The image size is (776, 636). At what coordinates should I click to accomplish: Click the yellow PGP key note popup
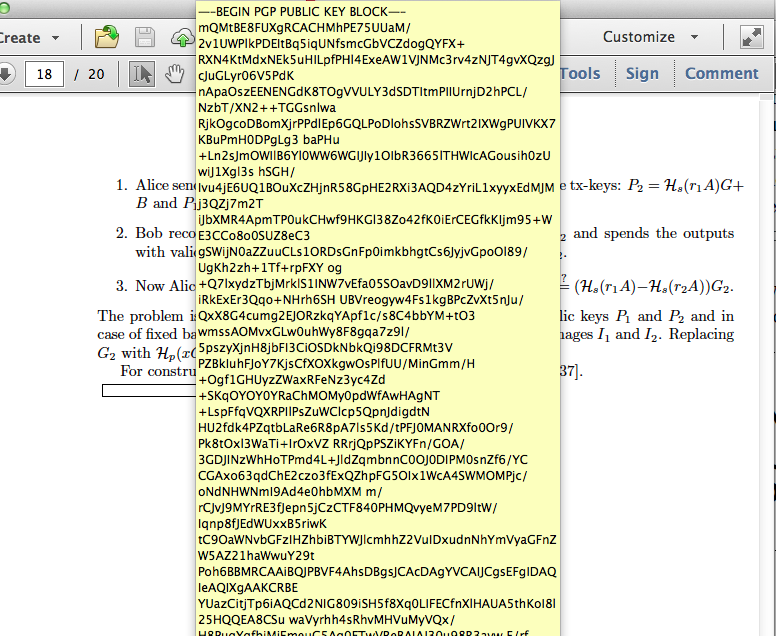coord(378,318)
